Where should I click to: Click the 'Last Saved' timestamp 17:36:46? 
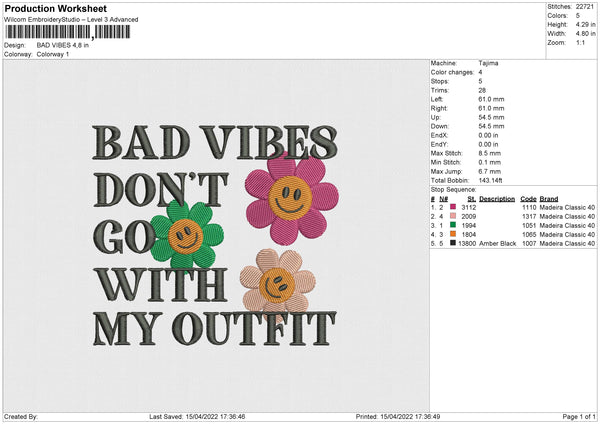pos(232,416)
